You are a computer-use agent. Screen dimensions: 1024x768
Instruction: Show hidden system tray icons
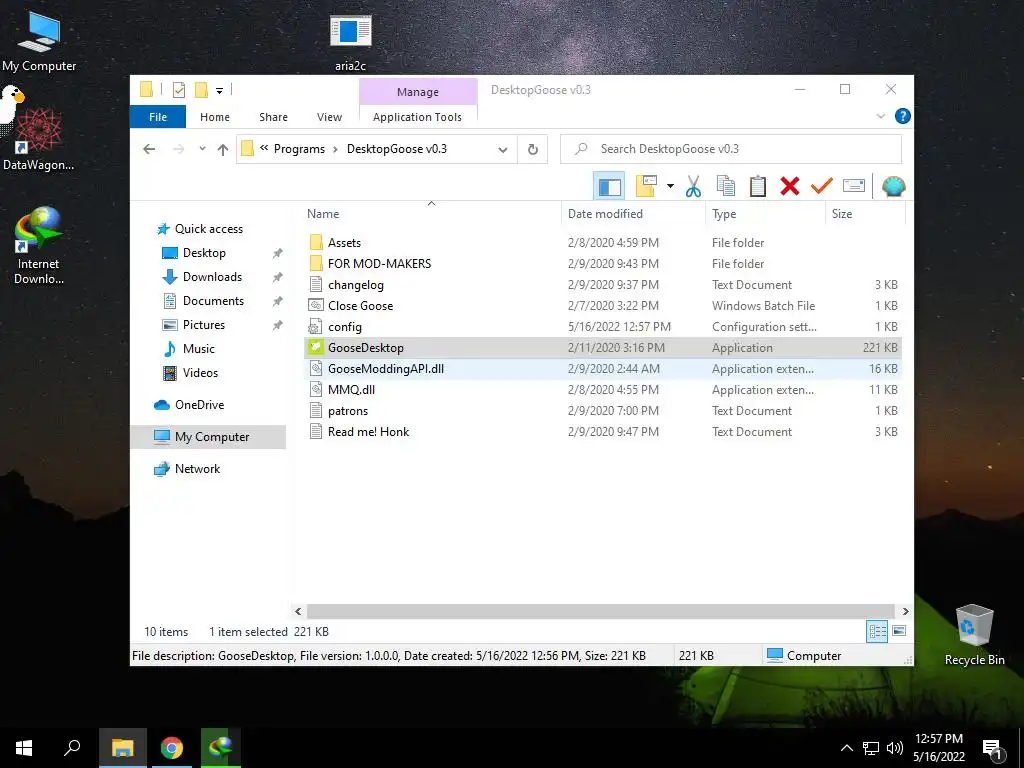pos(846,748)
